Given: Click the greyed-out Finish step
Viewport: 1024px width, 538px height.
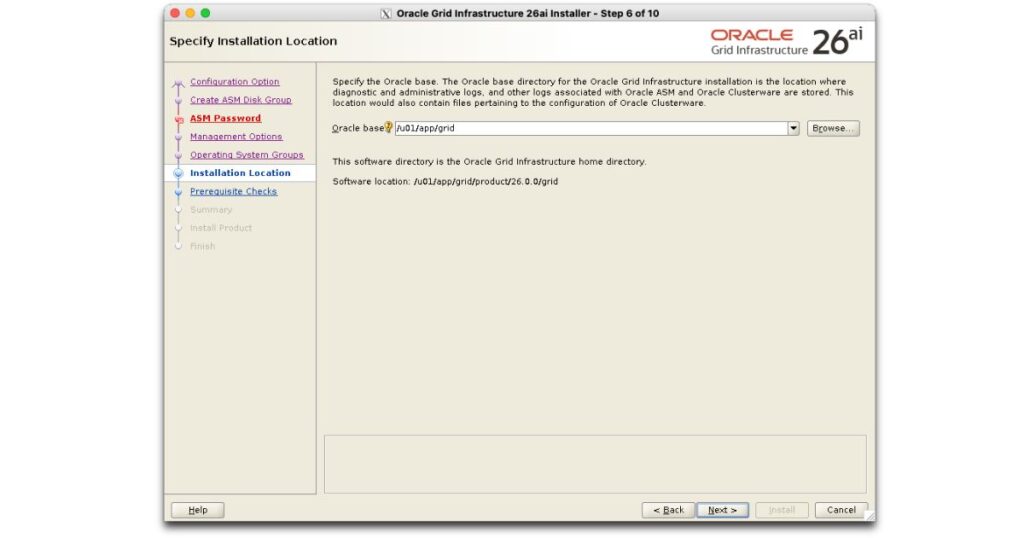Looking at the screenshot, I should pyautogui.click(x=202, y=246).
